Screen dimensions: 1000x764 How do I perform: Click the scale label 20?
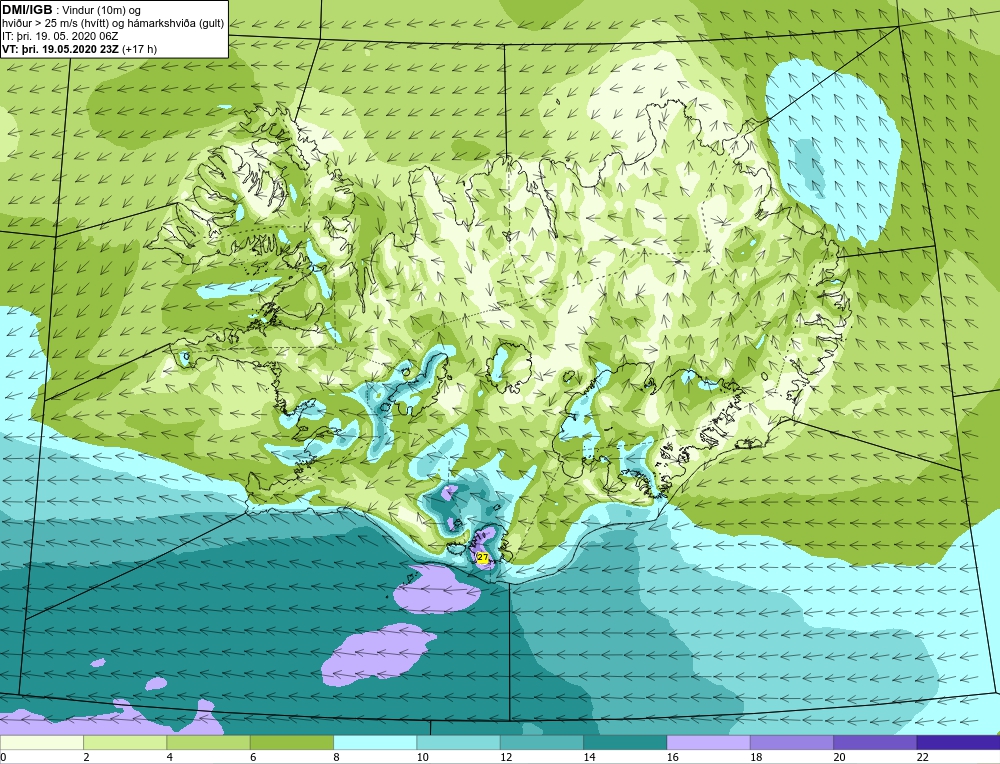coord(840,757)
